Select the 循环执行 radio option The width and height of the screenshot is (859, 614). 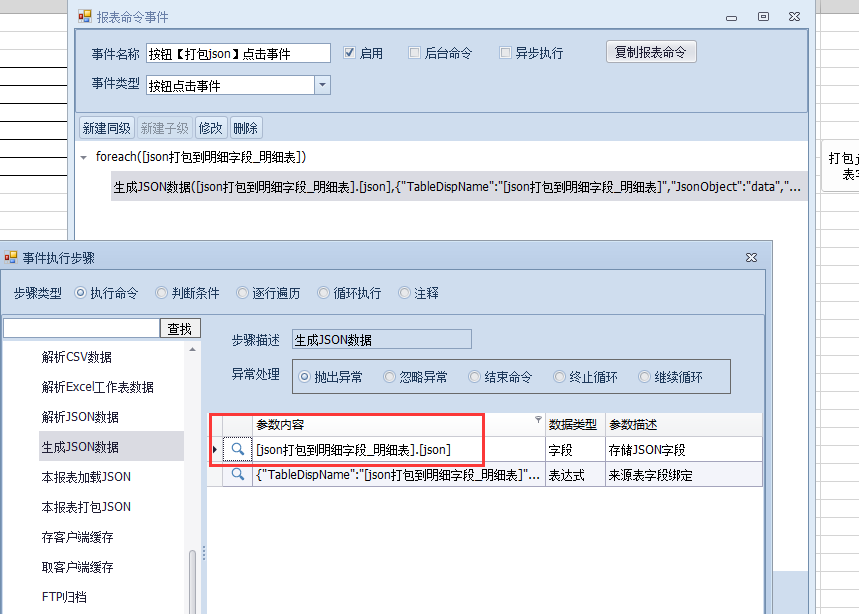tap(324, 293)
